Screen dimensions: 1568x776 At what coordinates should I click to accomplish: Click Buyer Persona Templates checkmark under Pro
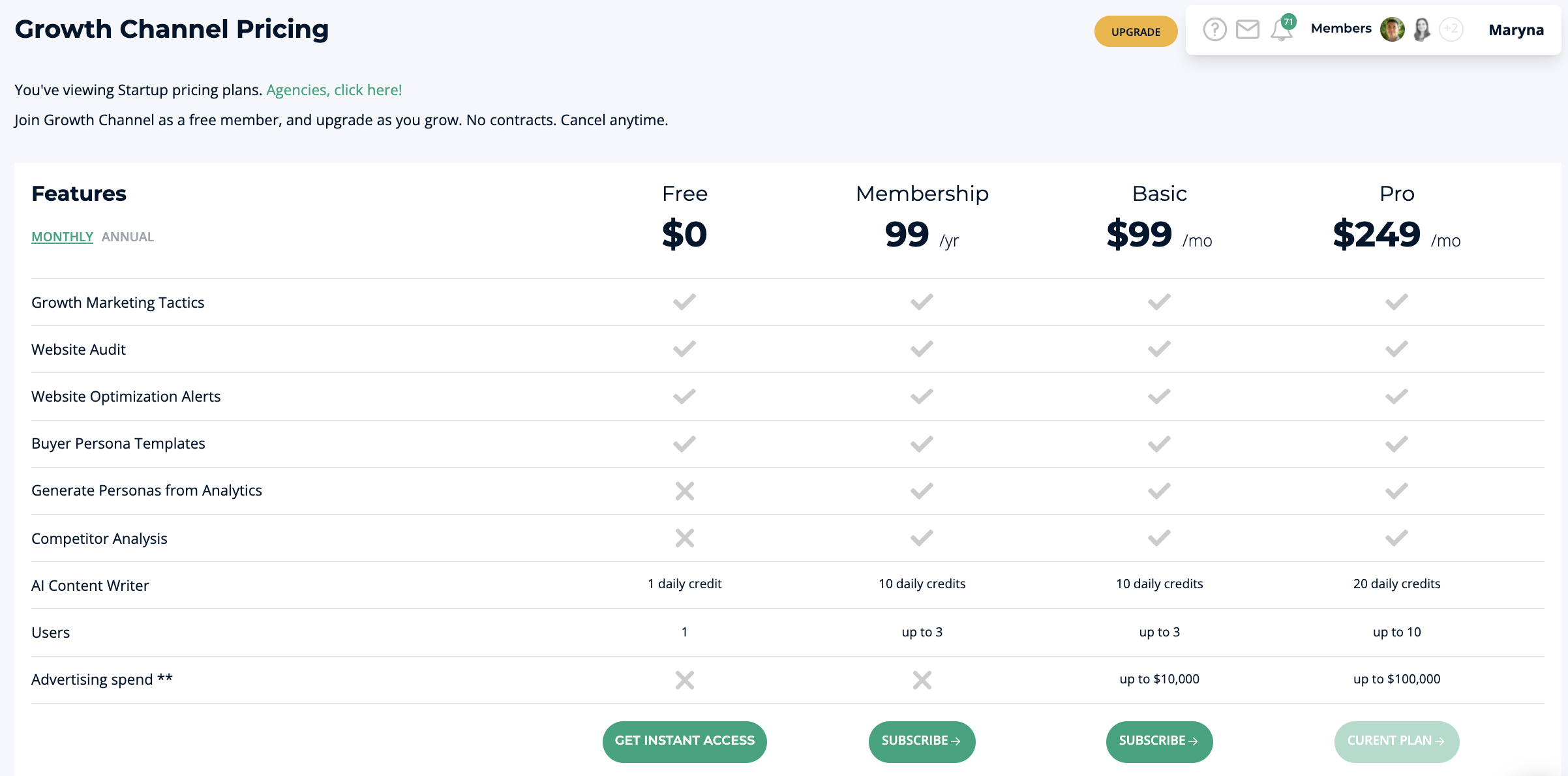(1396, 444)
